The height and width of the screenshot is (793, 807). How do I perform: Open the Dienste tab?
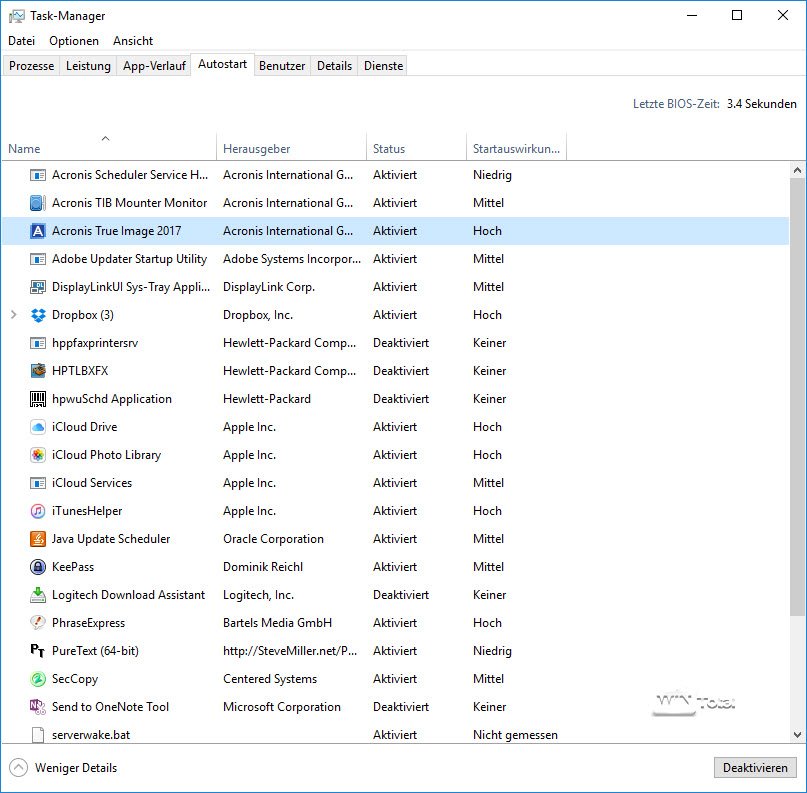click(383, 66)
